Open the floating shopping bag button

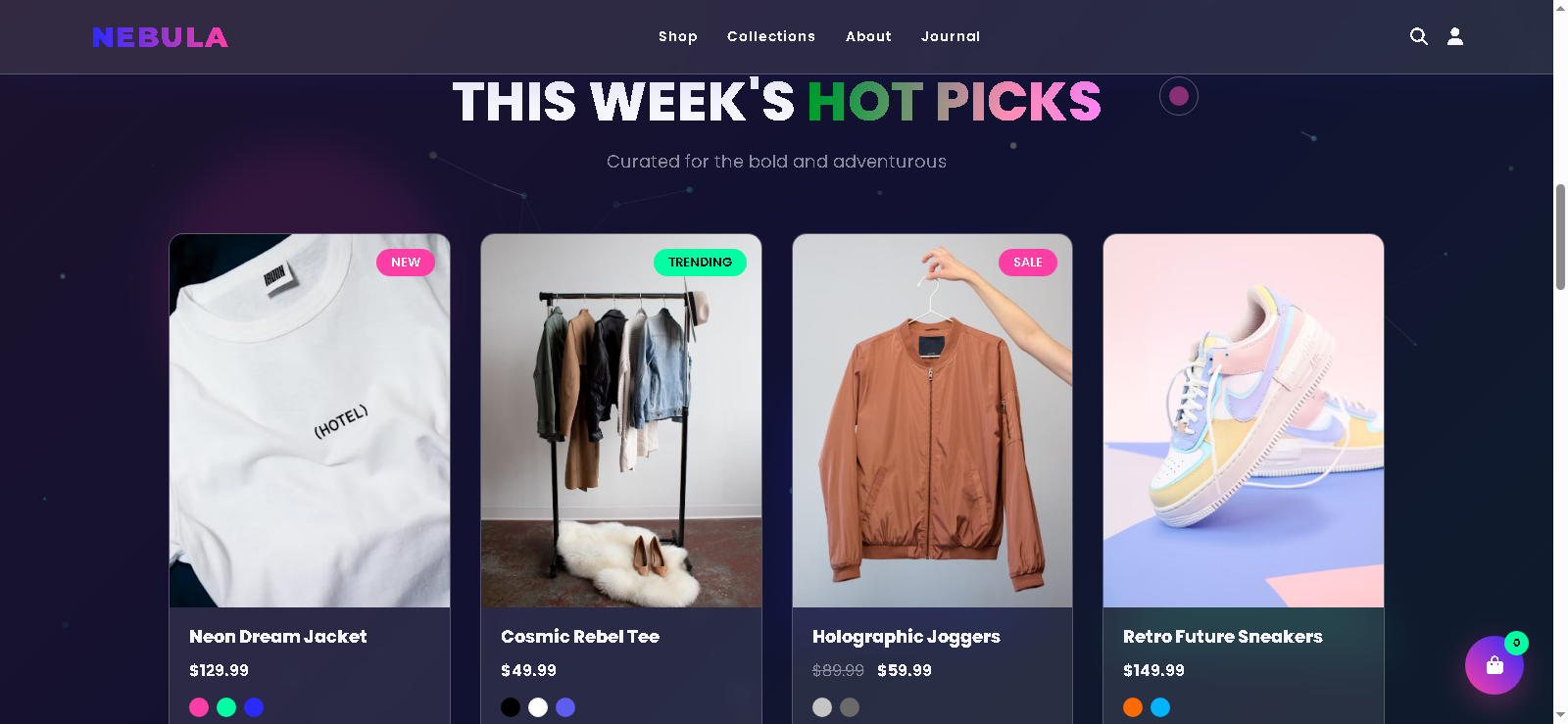(1494, 665)
